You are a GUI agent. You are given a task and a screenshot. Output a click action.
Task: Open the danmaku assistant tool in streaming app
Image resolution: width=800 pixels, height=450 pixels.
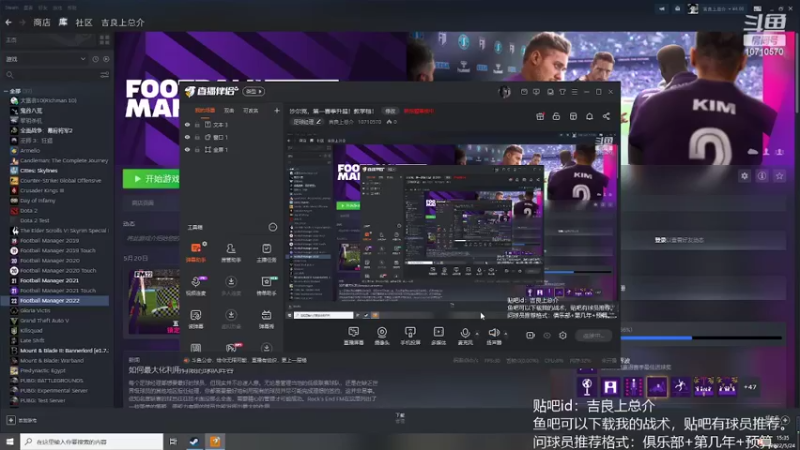coord(196,253)
